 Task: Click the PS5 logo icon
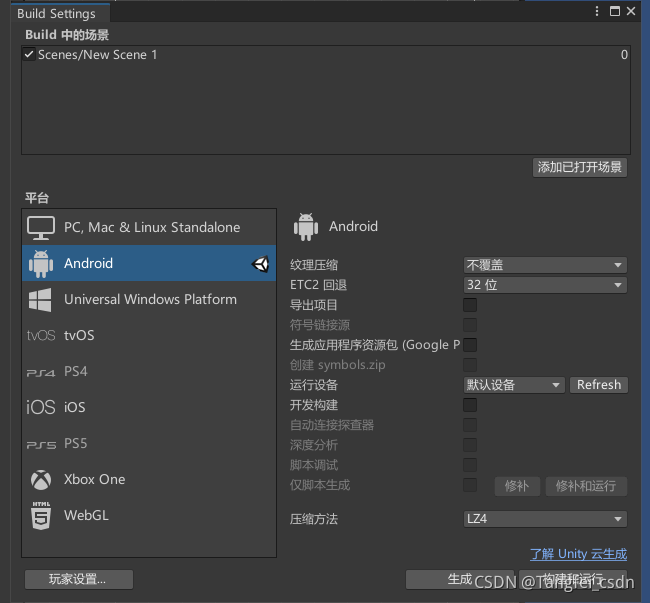coord(41,445)
